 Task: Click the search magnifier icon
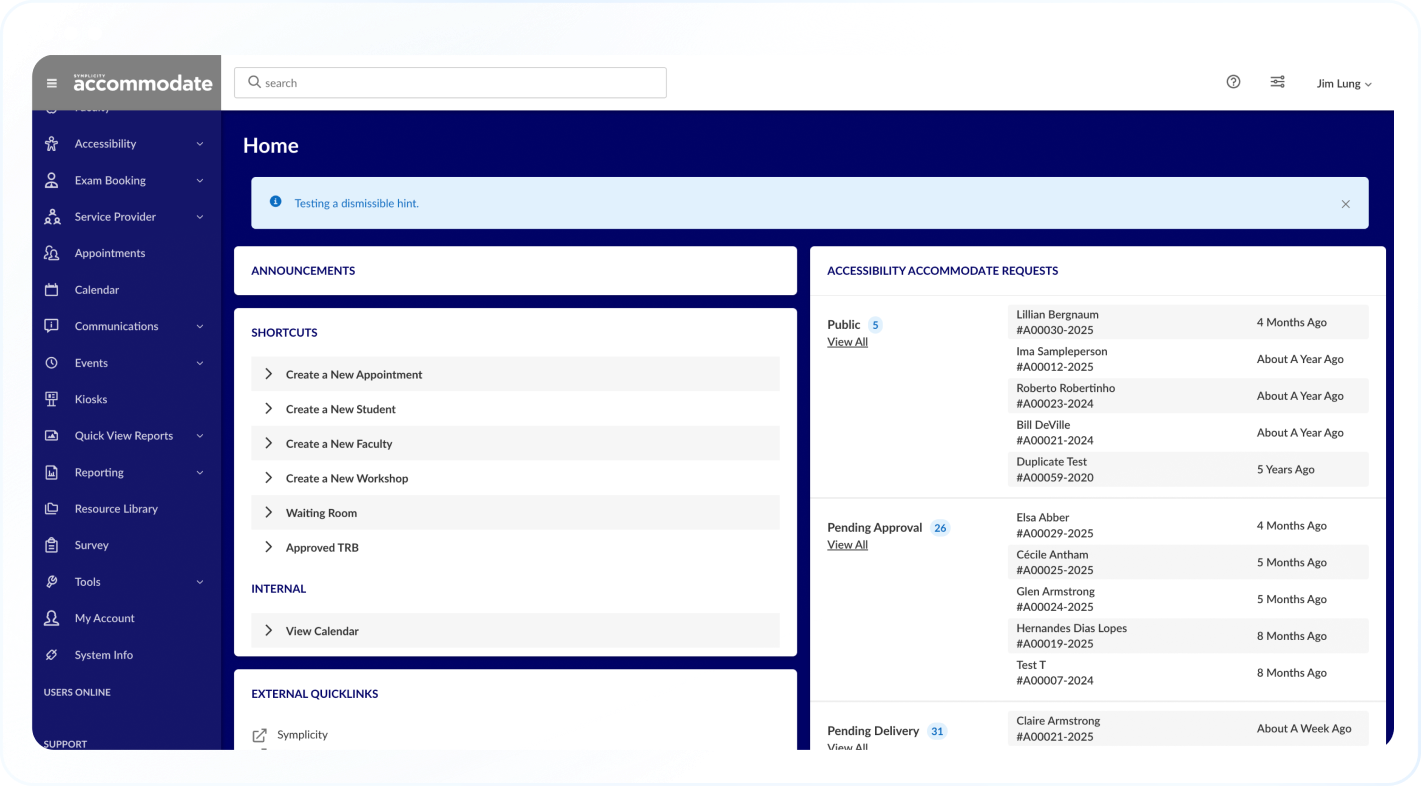click(x=254, y=82)
